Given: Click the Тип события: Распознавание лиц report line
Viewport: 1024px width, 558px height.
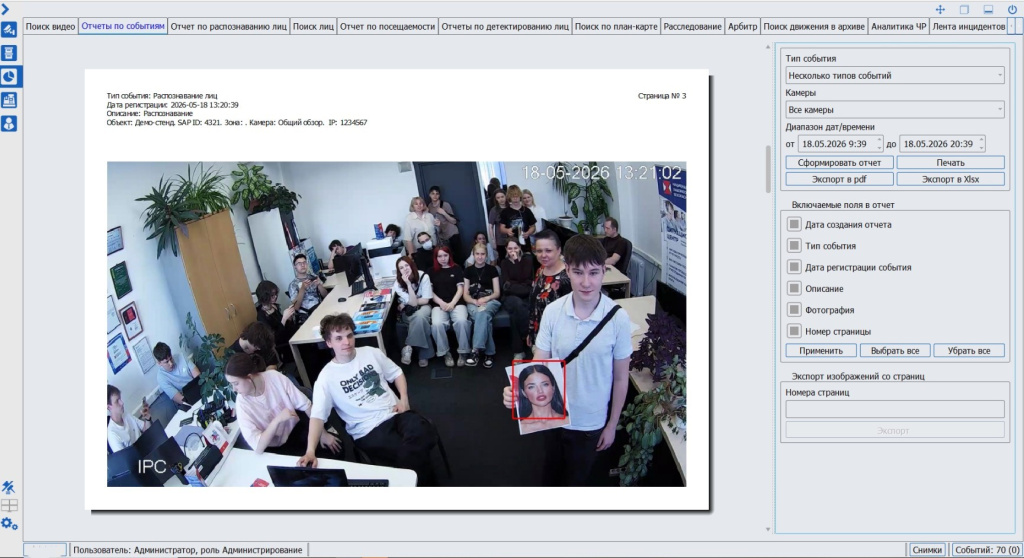Looking at the screenshot, I should (x=162, y=96).
